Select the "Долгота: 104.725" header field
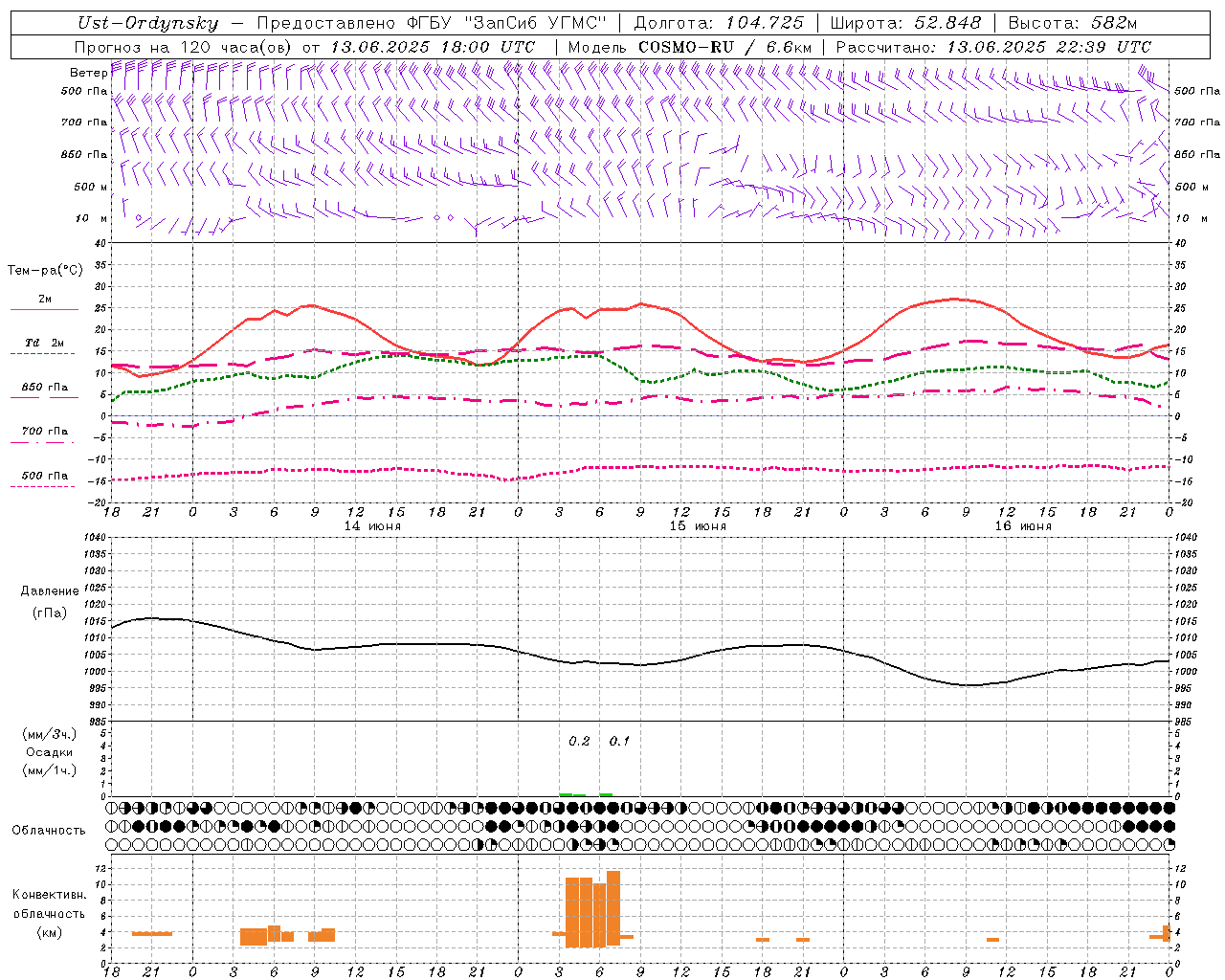Screen dimensions: 1225x980 point(719,24)
